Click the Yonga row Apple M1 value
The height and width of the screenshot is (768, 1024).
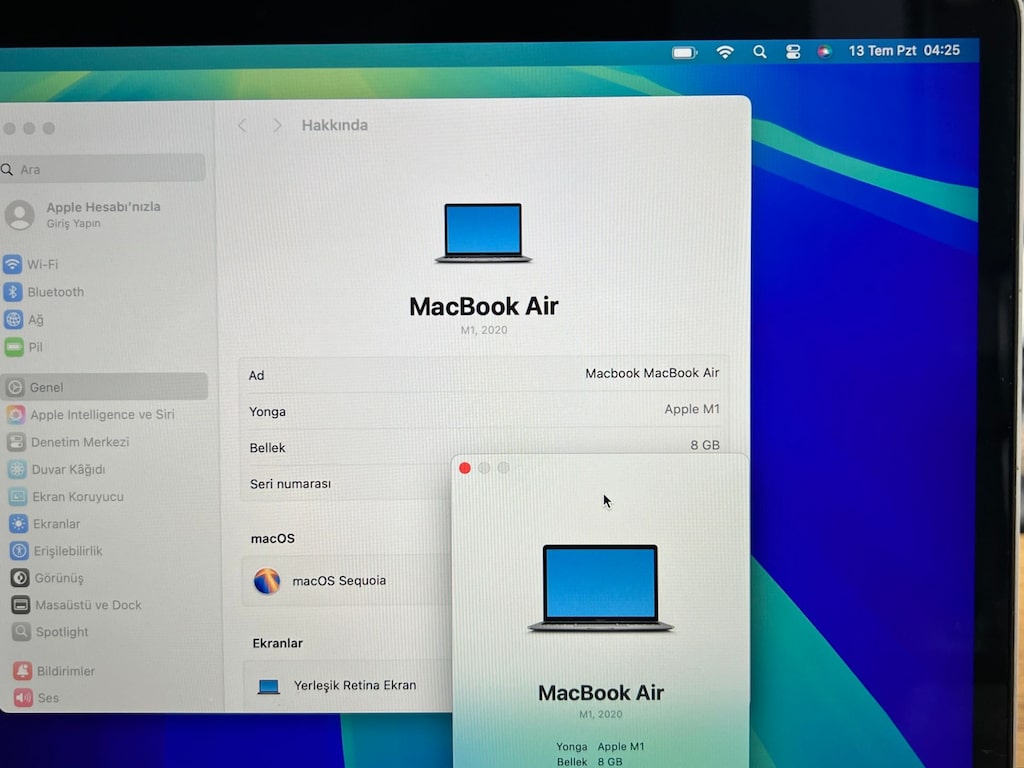pos(692,409)
